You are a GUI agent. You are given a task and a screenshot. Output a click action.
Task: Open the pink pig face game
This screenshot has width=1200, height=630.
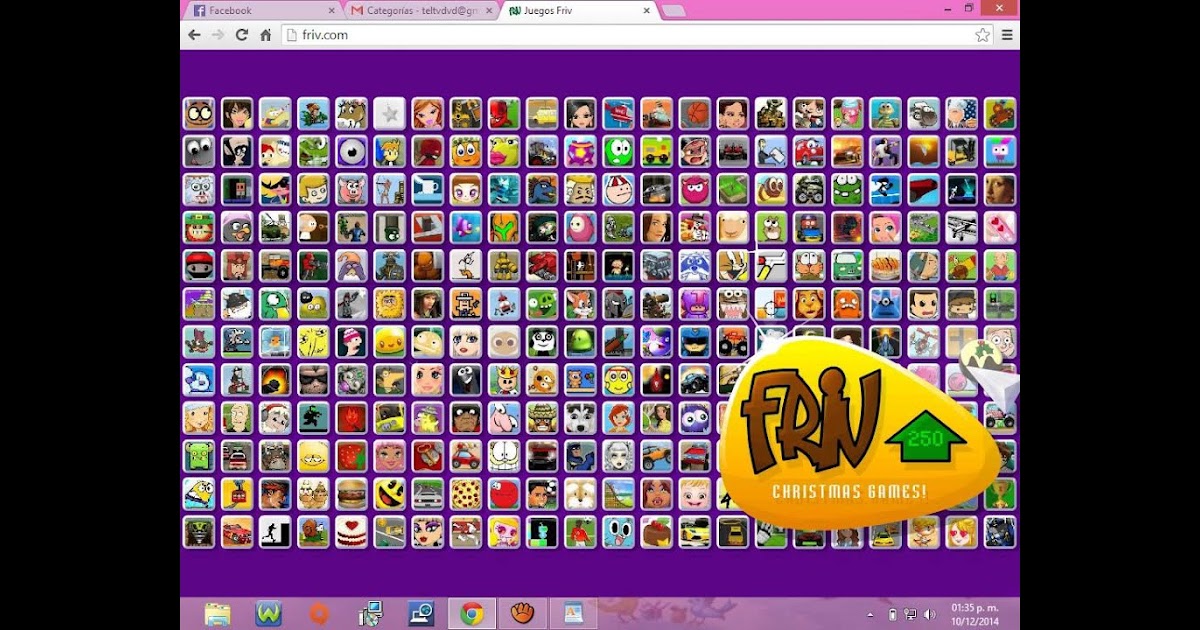coord(352,189)
